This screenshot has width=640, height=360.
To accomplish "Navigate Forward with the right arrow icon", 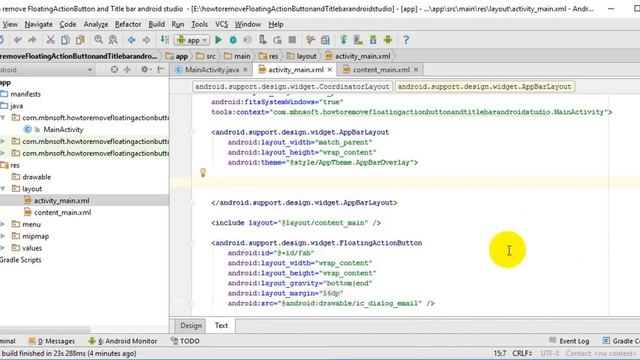I will (x=146, y=40).
